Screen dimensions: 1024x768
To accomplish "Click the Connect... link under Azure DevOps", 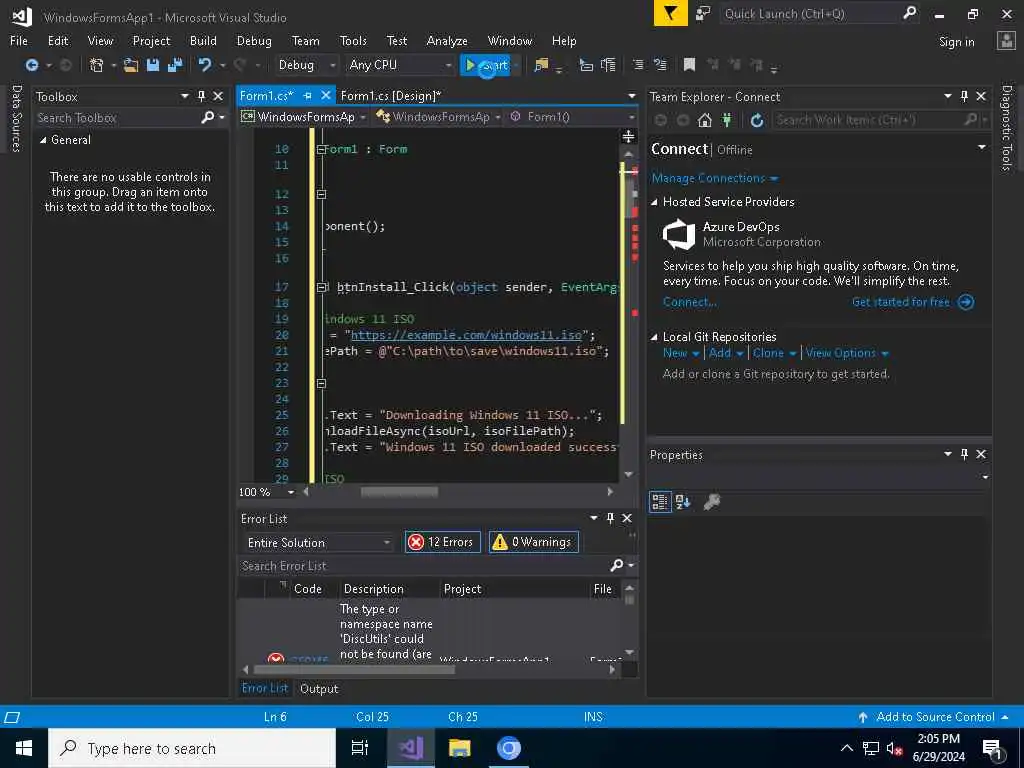I will point(690,302).
